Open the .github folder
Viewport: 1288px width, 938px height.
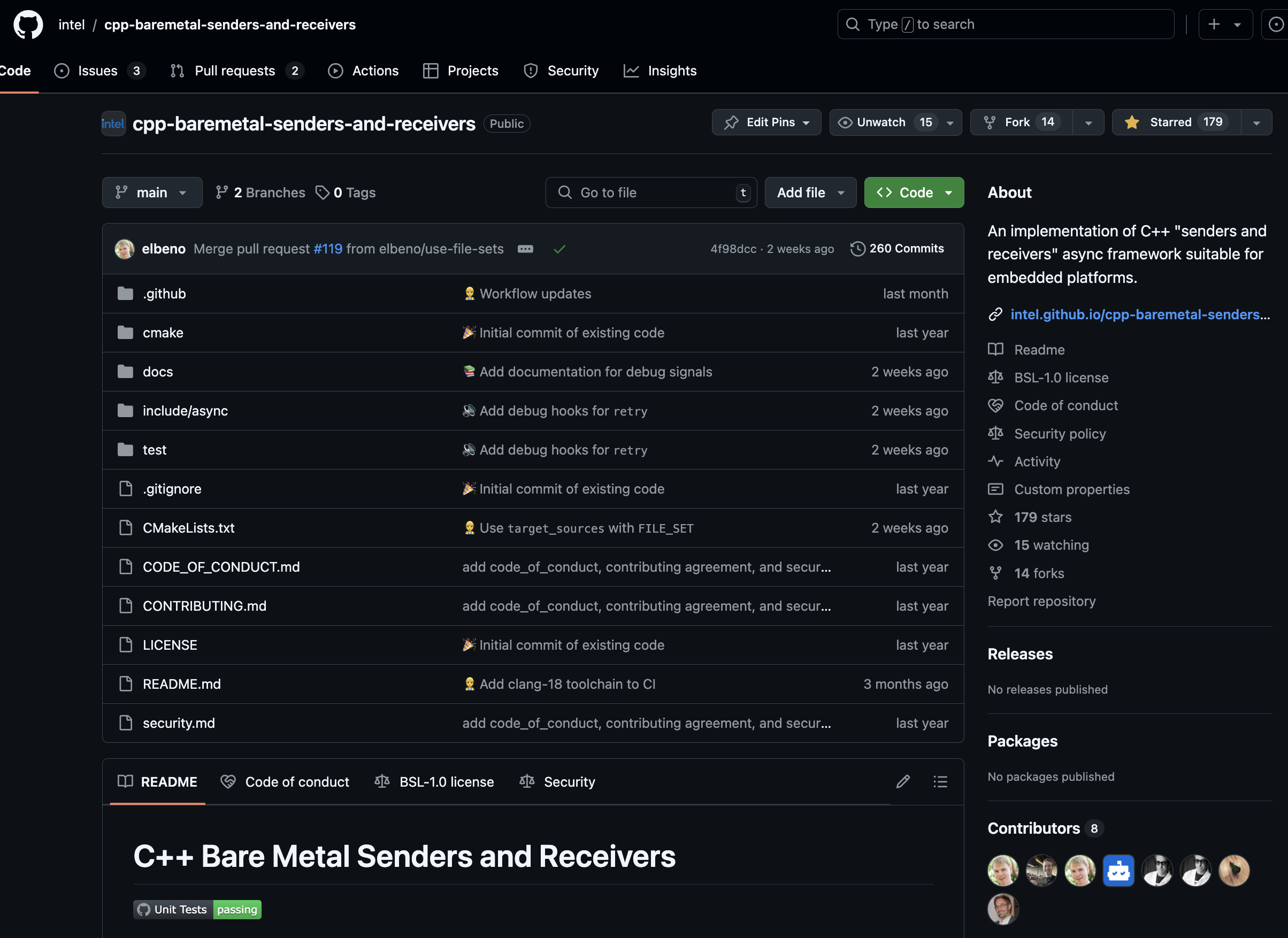click(164, 294)
